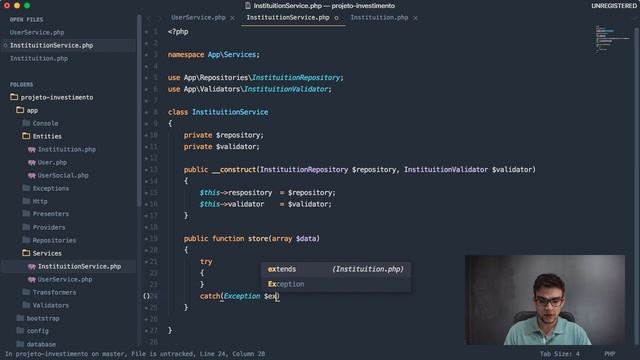Click the sidebar vertical scrollbar
This screenshot has height=360, width=640.
click(x=139, y=110)
